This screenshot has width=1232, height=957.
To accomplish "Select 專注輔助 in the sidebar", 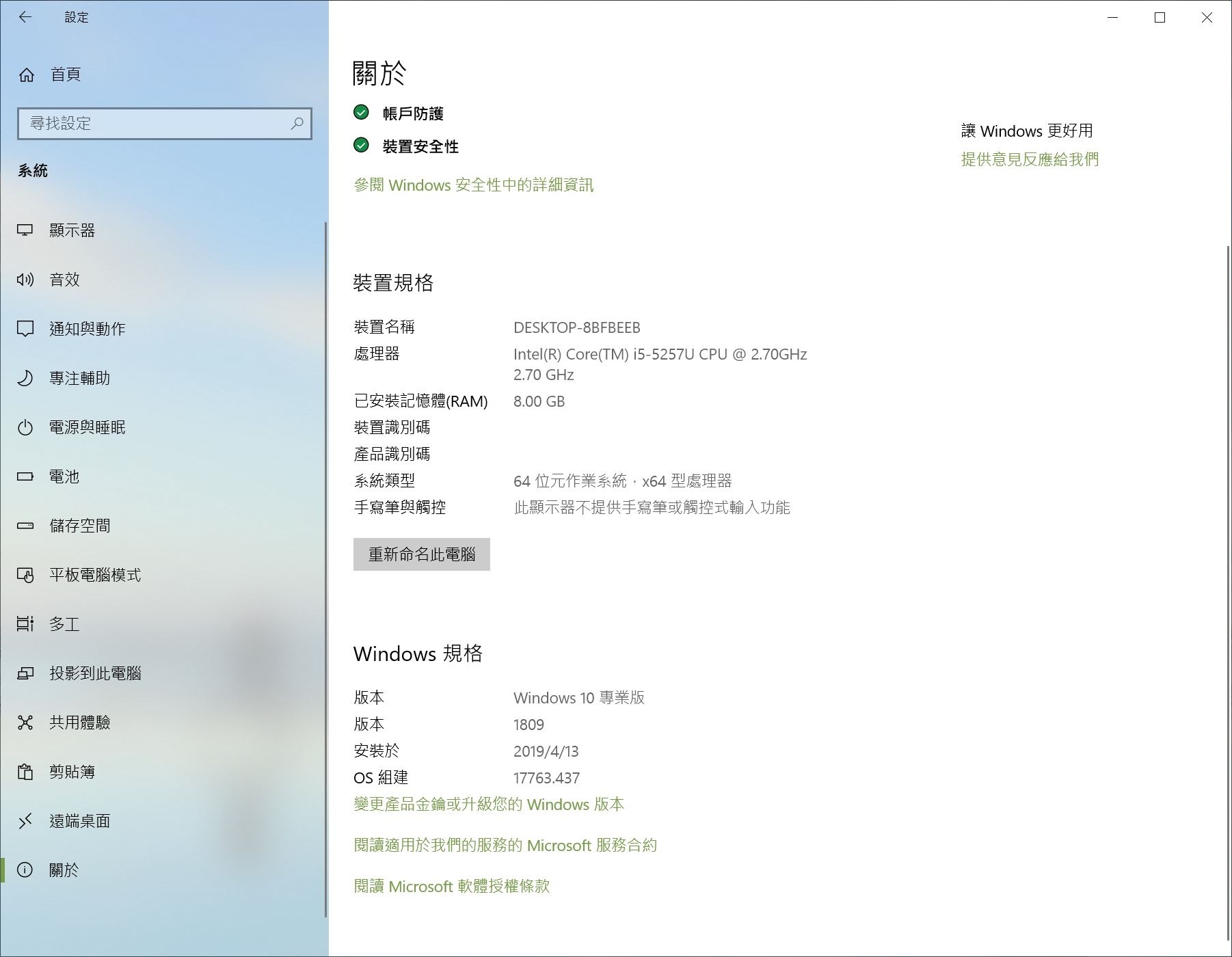I will pos(163,378).
